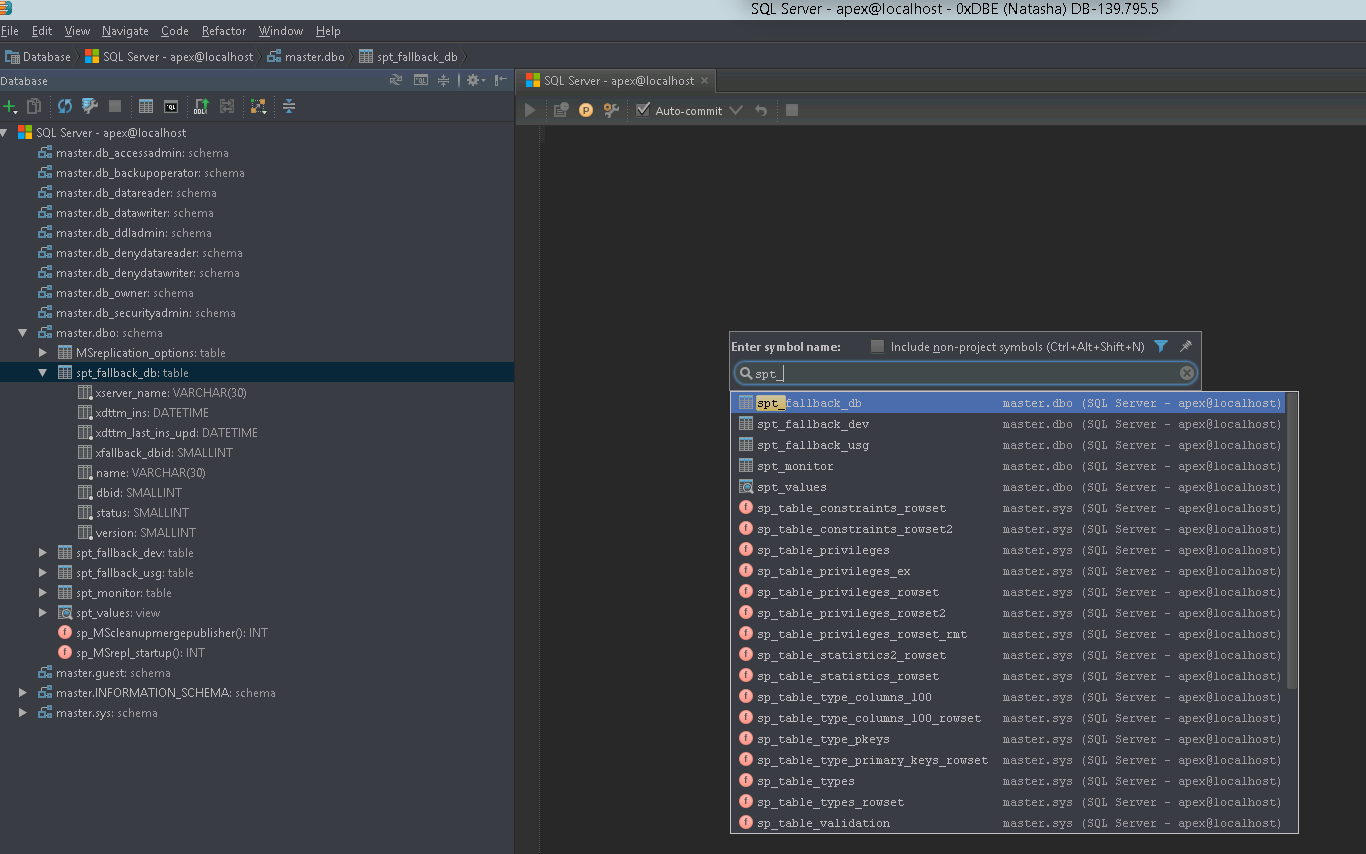Open the Synchronize database icon
Screen dimensions: 1366x854
tap(64, 106)
